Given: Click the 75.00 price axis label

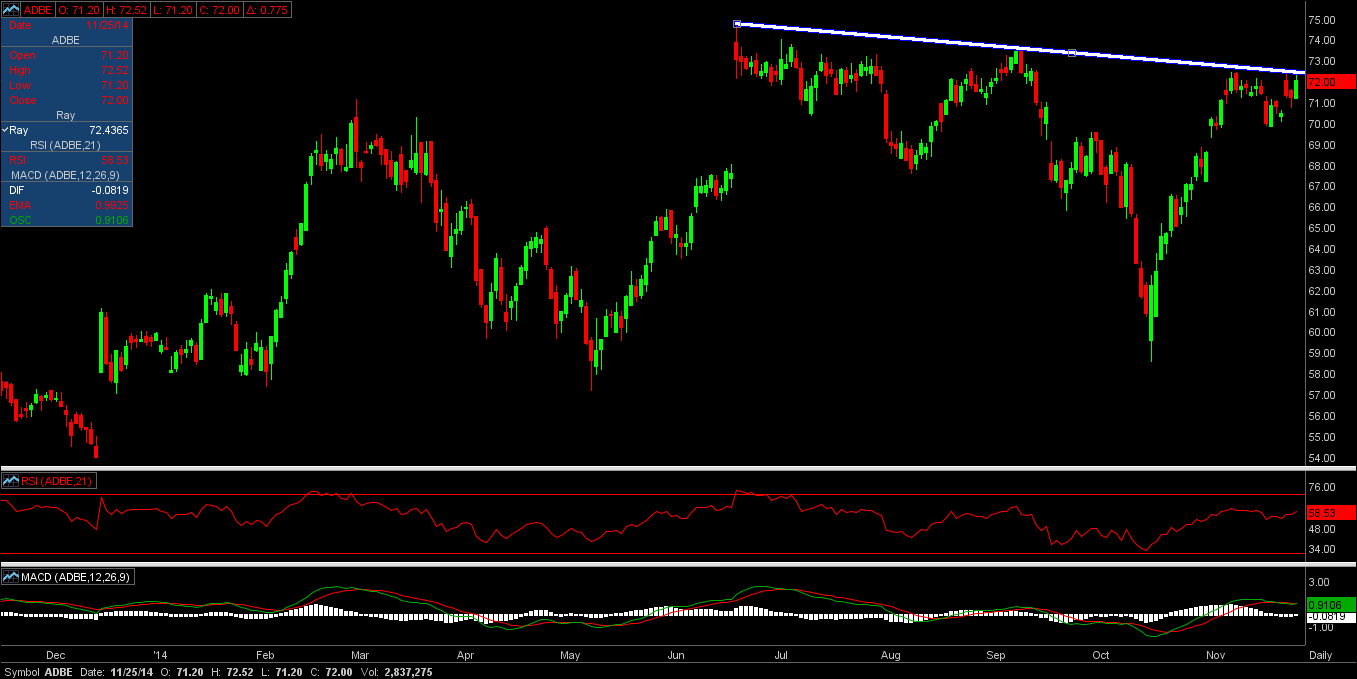Looking at the screenshot, I should pyautogui.click(x=1322, y=20).
